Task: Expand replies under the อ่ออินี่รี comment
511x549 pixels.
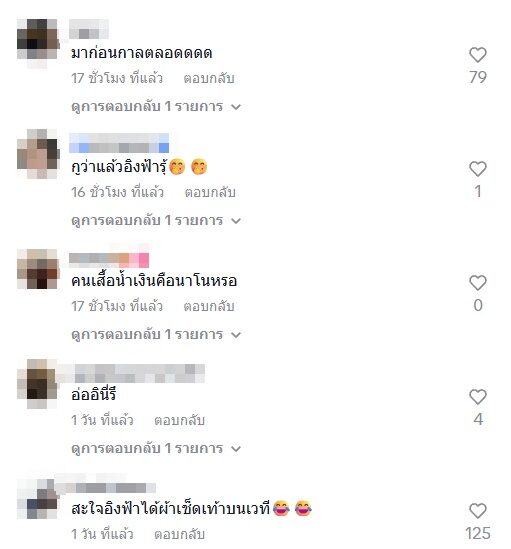Action: [156, 449]
